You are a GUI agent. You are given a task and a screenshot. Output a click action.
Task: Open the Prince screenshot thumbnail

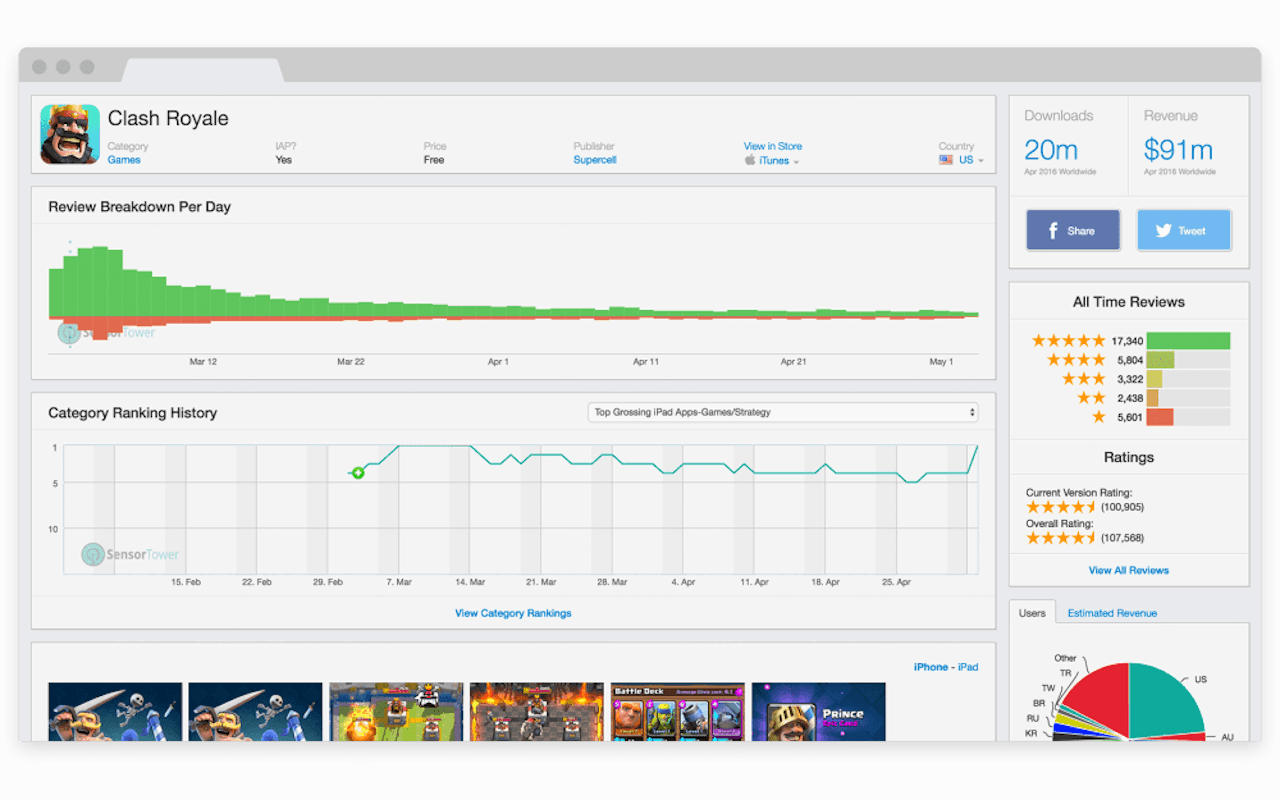(818, 712)
